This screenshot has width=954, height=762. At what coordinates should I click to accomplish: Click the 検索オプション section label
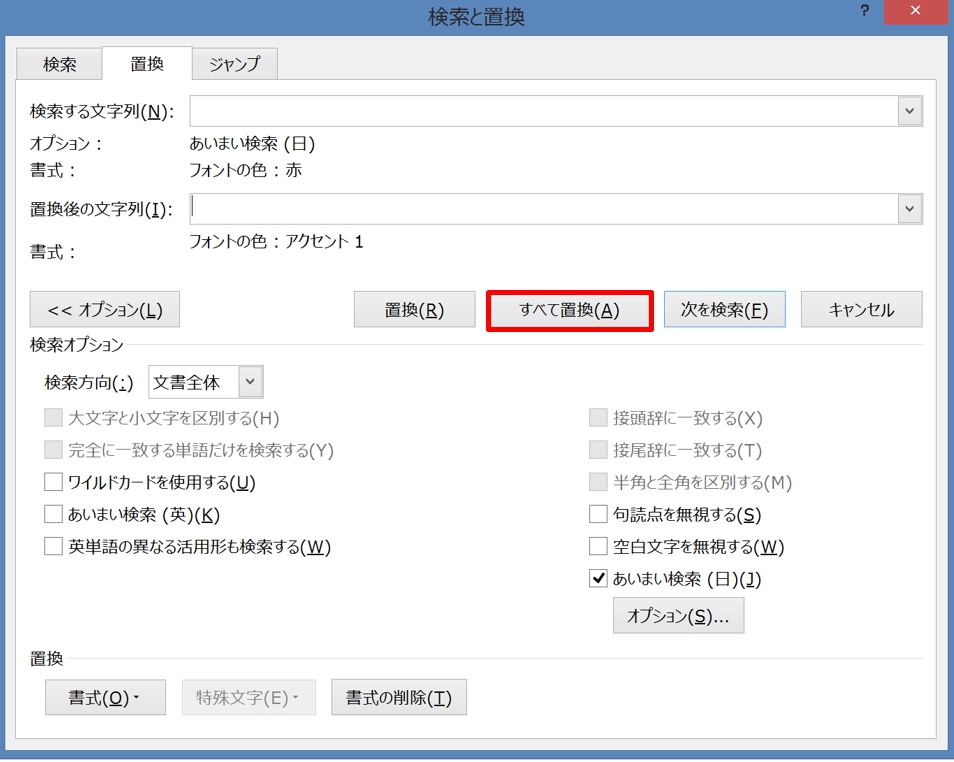pos(77,344)
